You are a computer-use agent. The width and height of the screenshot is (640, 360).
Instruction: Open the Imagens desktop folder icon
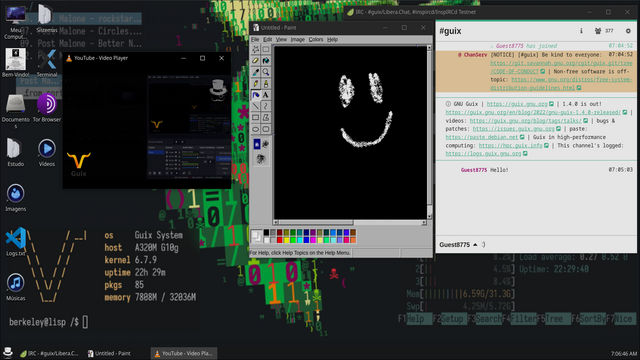[16, 197]
